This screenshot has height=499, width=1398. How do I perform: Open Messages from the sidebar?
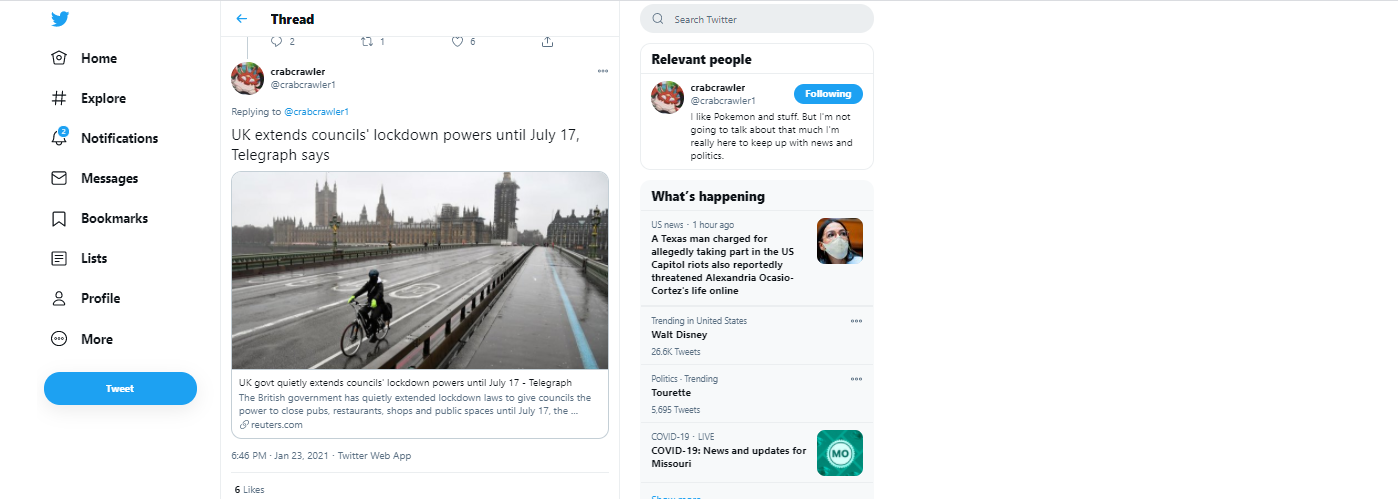click(95, 178)
